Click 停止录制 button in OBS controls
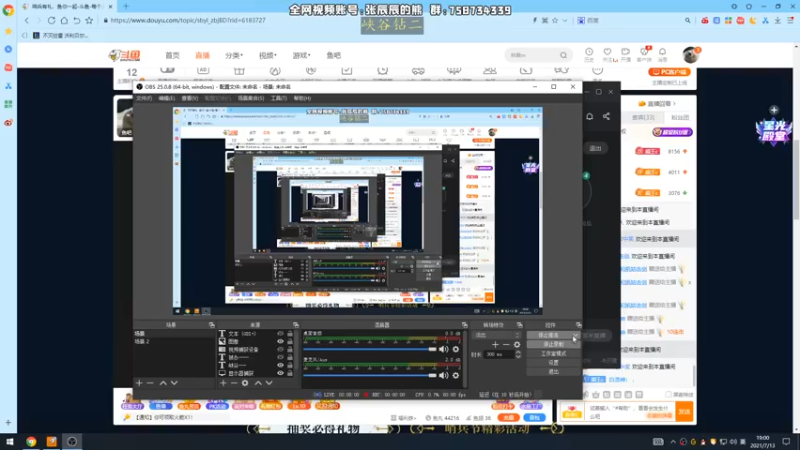Screen dimensions: 800x450 (553, 344)
